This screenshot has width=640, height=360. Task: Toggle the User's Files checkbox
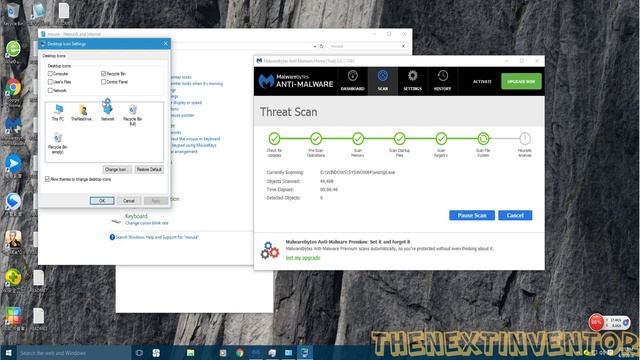tap(50, 82)
